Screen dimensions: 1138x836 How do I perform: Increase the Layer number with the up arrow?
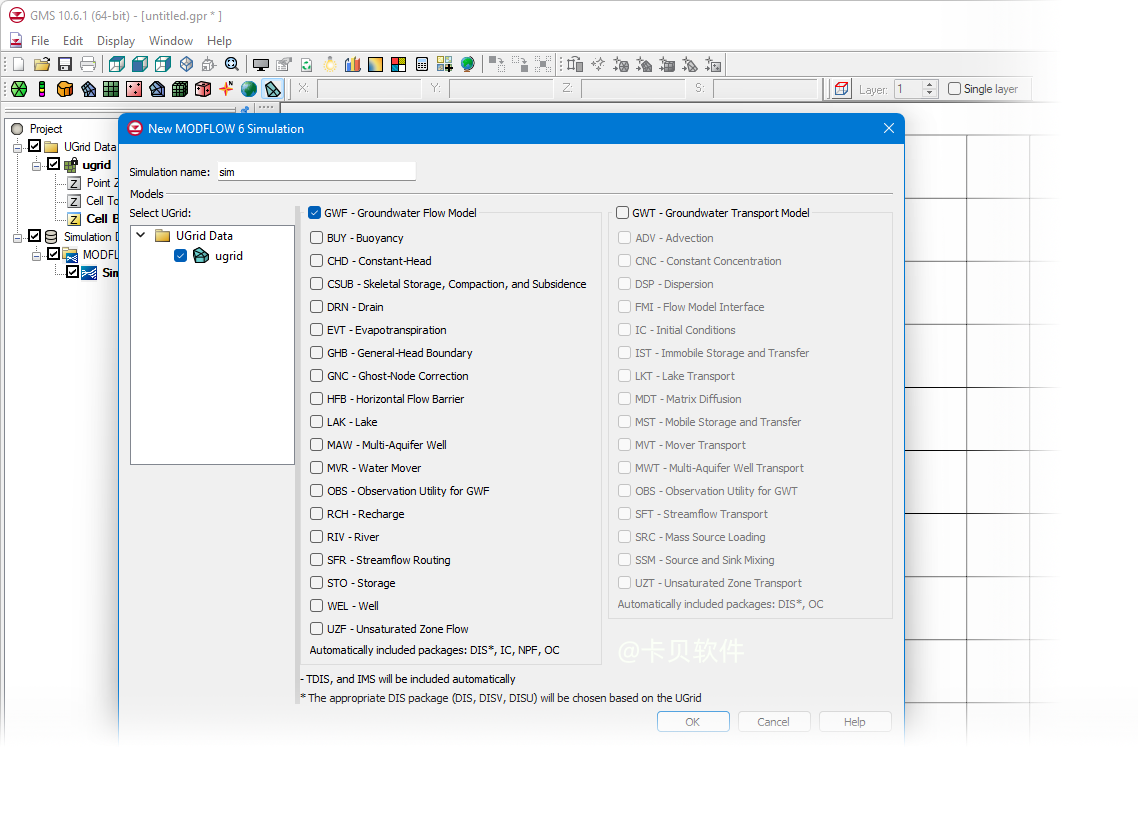click(930, 85)
